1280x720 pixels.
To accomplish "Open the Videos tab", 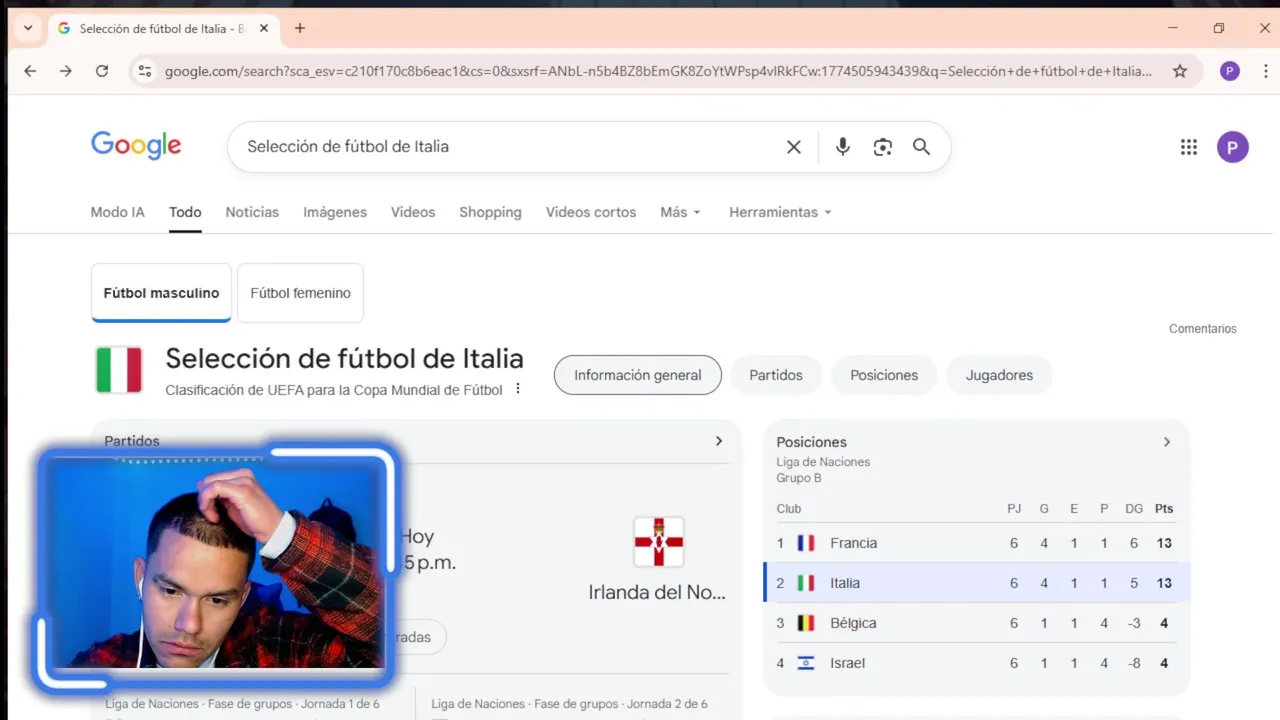I will click(413, 212).
